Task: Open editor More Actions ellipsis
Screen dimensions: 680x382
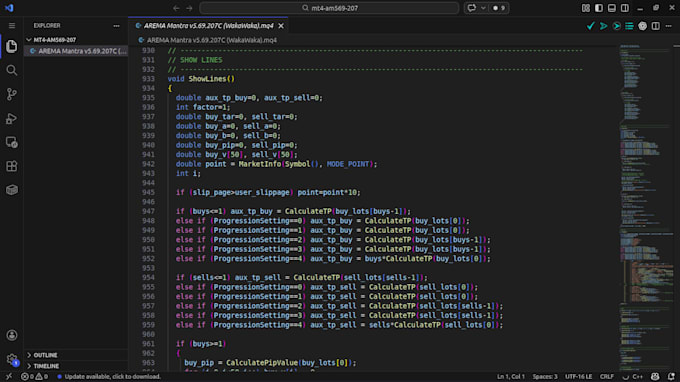Action: 668,26
